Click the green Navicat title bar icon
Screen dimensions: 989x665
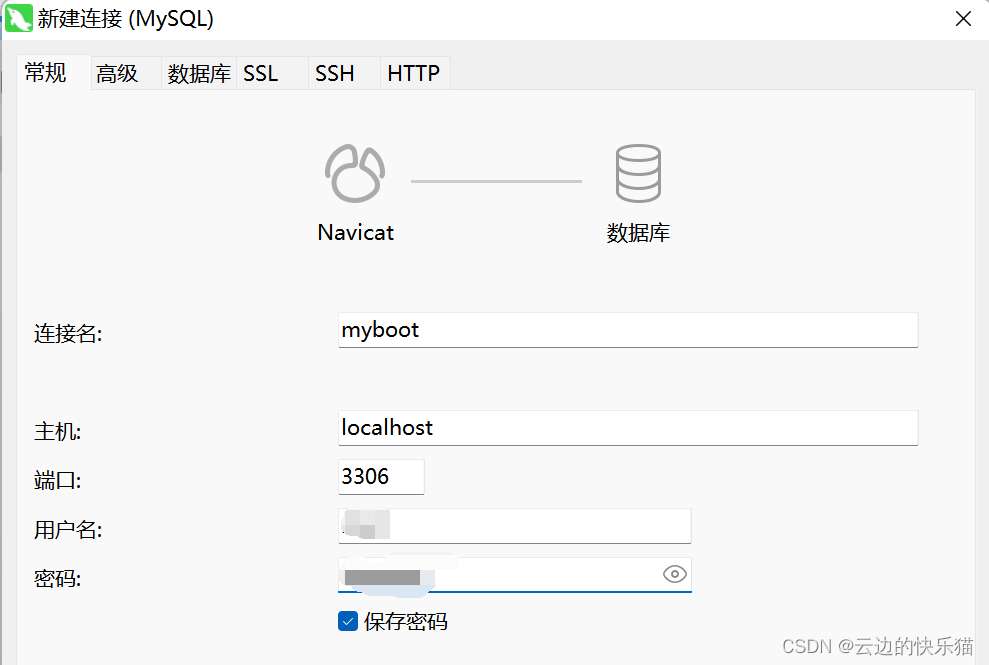pos(18,18)
